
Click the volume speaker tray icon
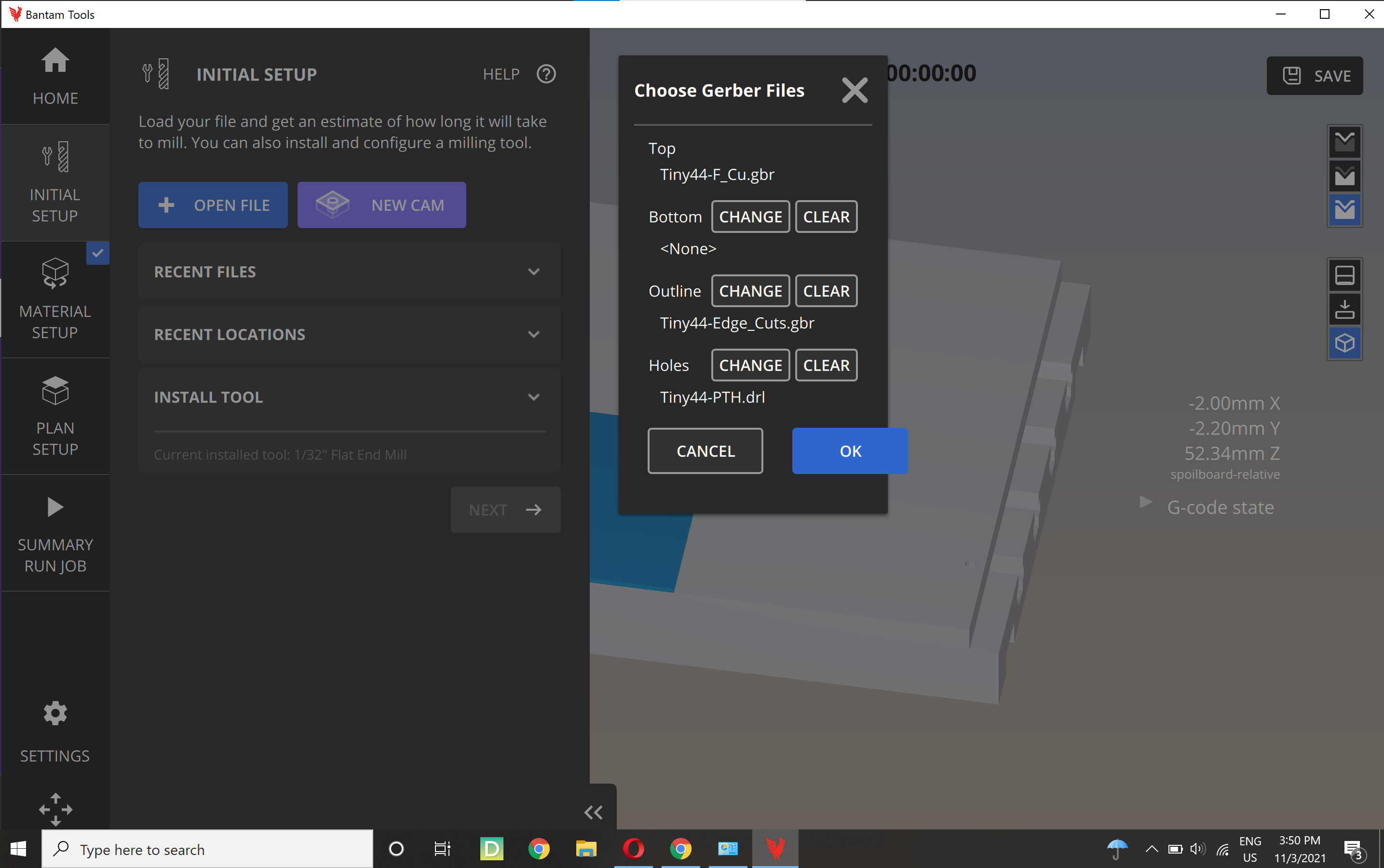point(1197,849)
